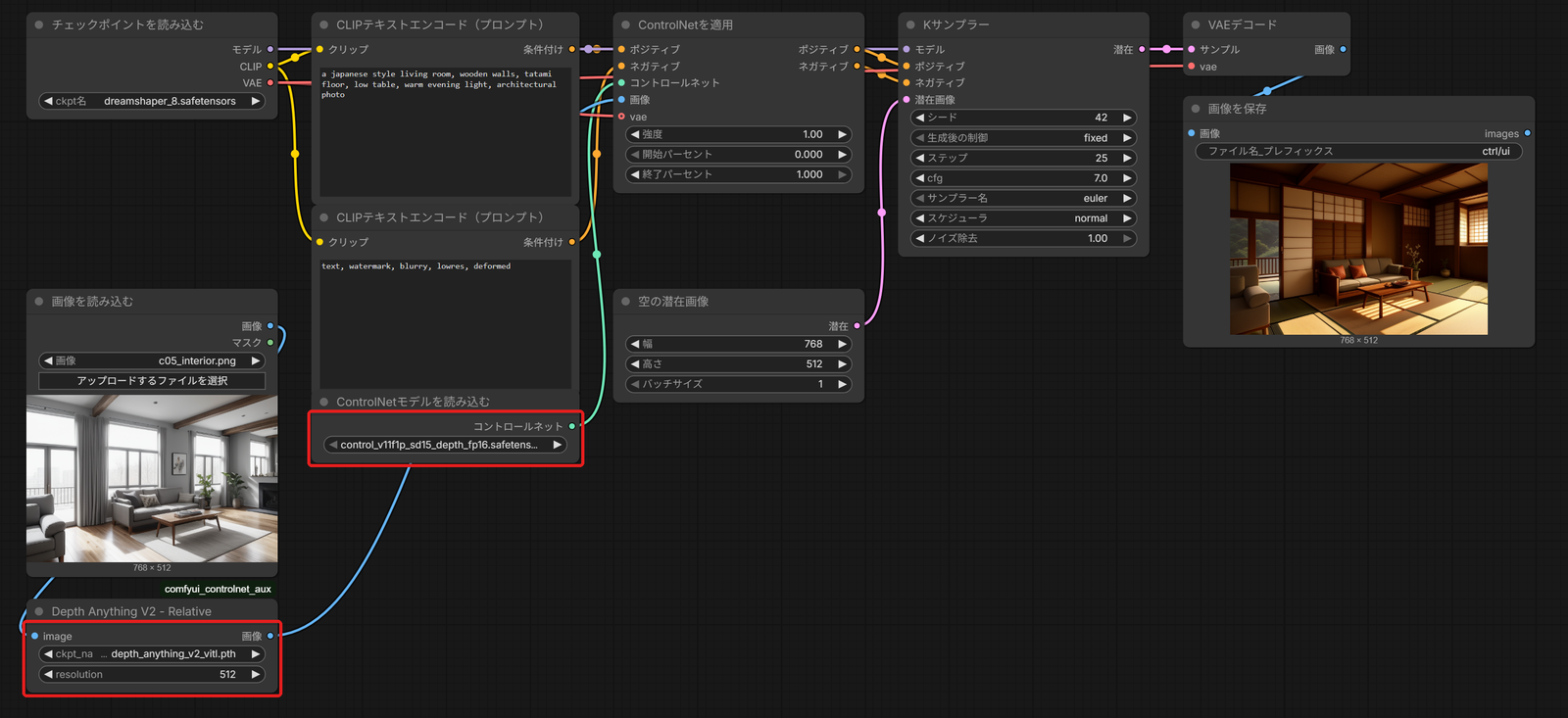
Task: Collapse the 画像を読み込む node via its title dot
Action: tap(39, 302)
